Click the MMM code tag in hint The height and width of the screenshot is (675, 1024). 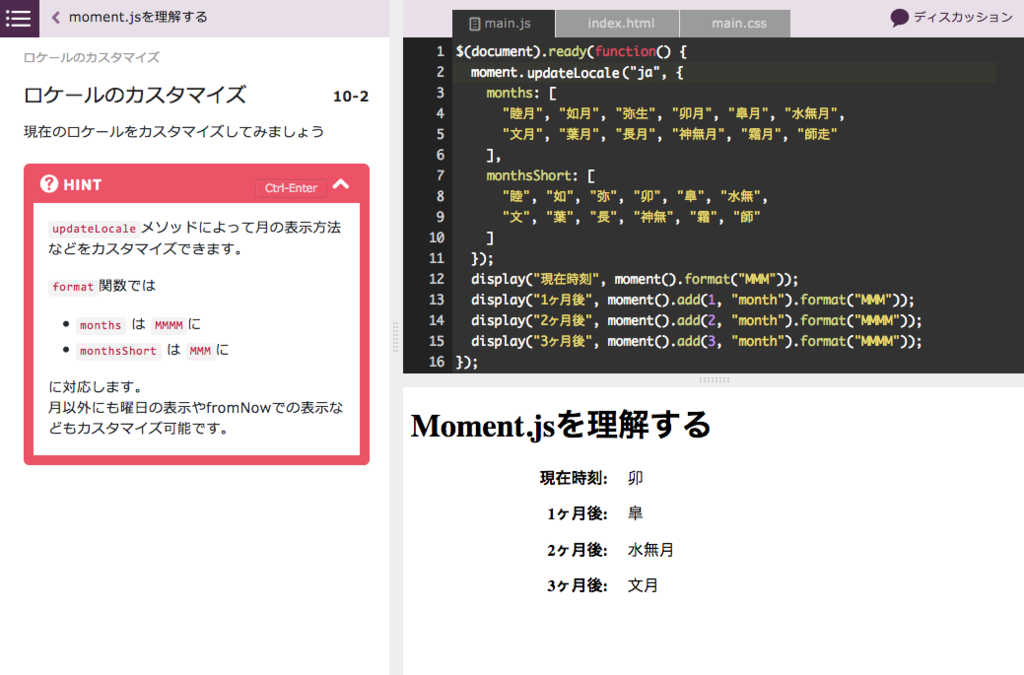point(200,351)
